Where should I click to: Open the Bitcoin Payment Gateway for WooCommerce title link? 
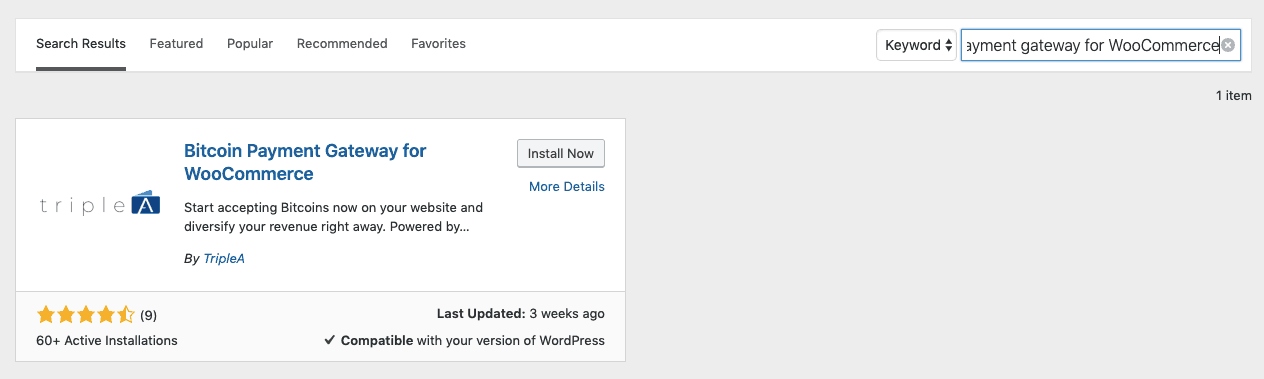[305, 162]
